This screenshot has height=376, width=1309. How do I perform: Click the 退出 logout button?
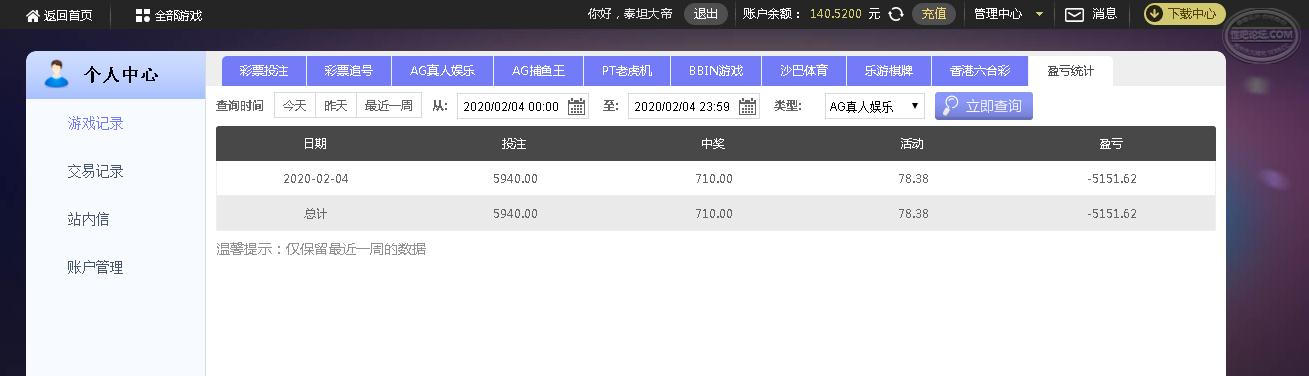point(706,14)
